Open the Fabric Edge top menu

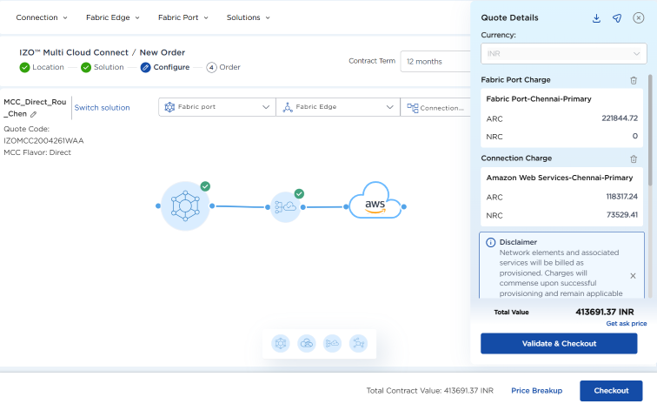click(113, 18)
